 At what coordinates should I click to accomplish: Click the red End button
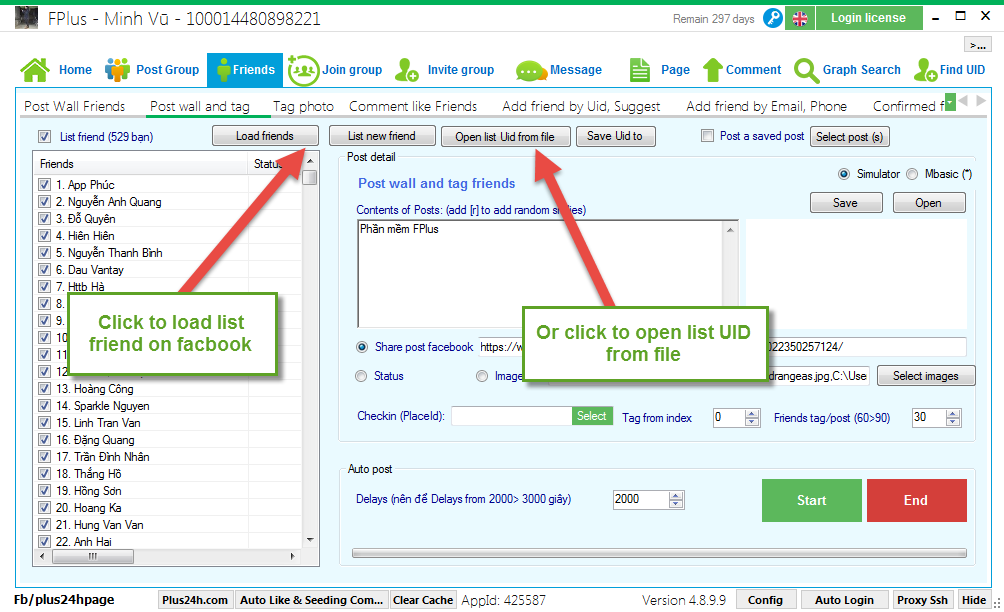pos(916,500)
